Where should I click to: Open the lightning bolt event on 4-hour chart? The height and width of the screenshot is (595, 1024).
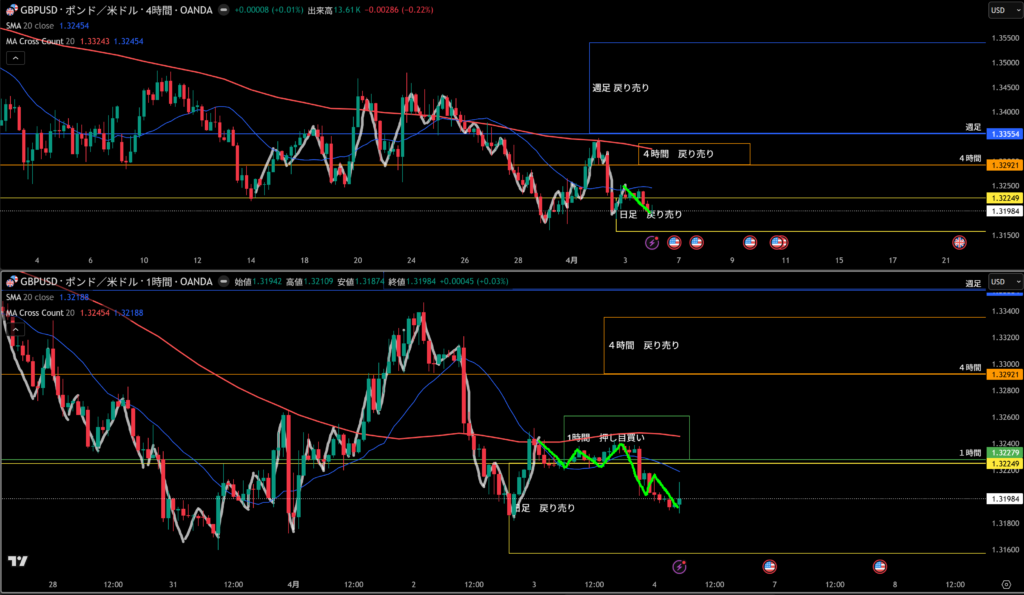coord(652,242)
